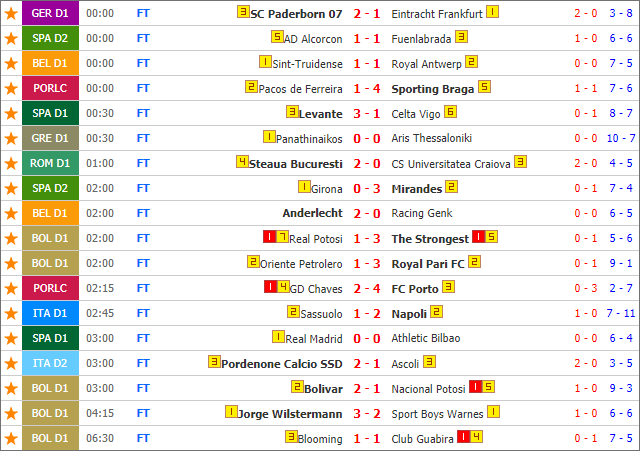Click AD Alcorcon's yellow card count icon
The width and height of the screenshot is (640, 451).
pyautogui.click(x=277, y=37)
